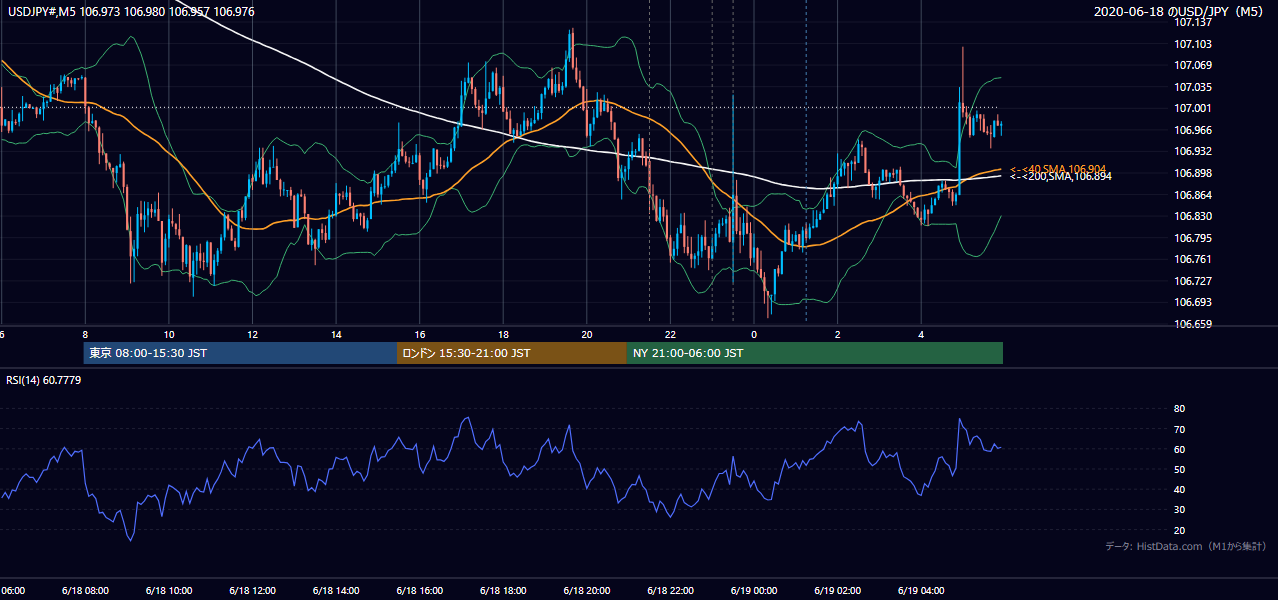
Task: Click RSI scale value 50
Action: (x=1179, y=469)
